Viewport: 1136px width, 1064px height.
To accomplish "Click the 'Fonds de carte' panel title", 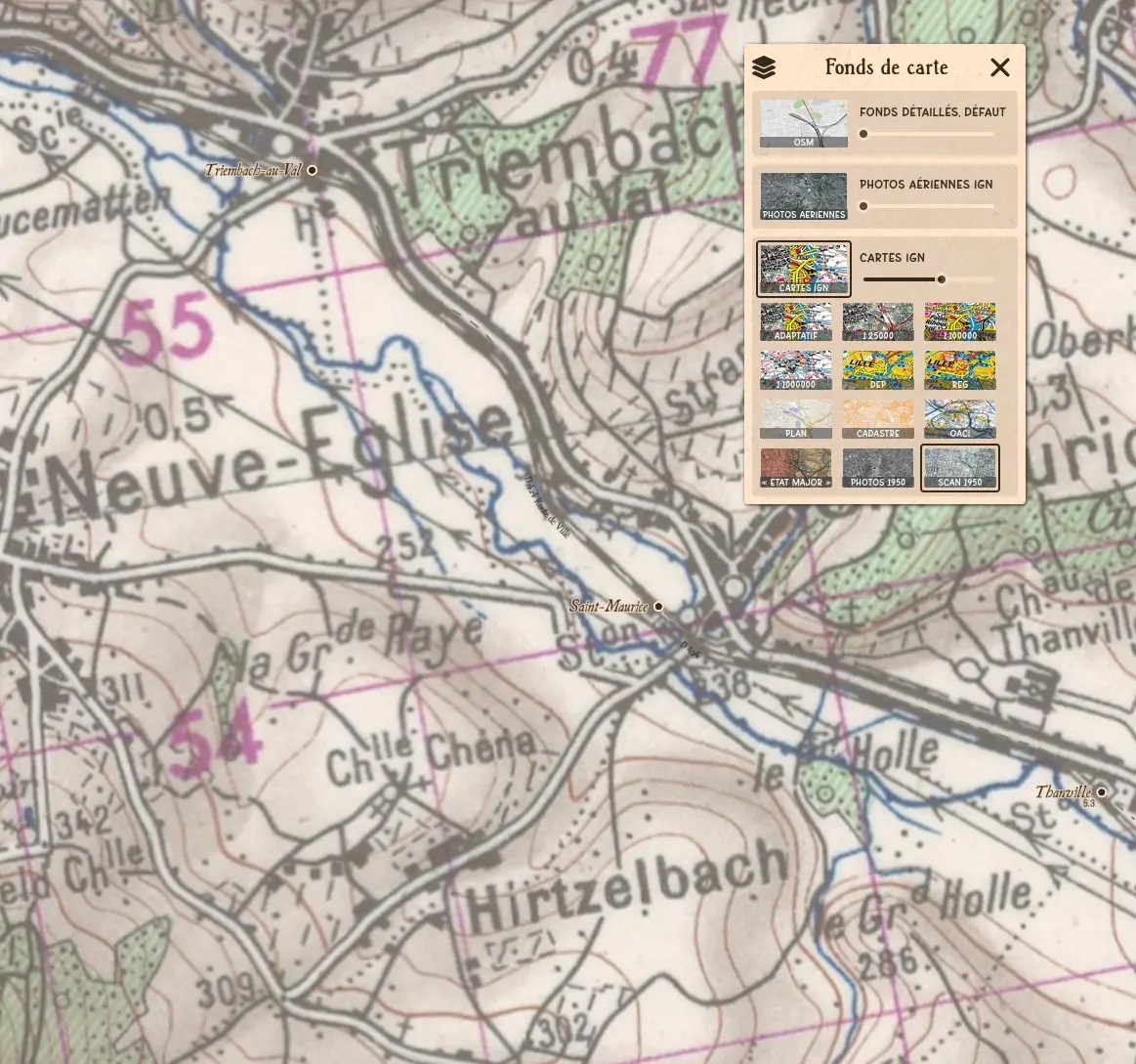I will click(886, 67).
